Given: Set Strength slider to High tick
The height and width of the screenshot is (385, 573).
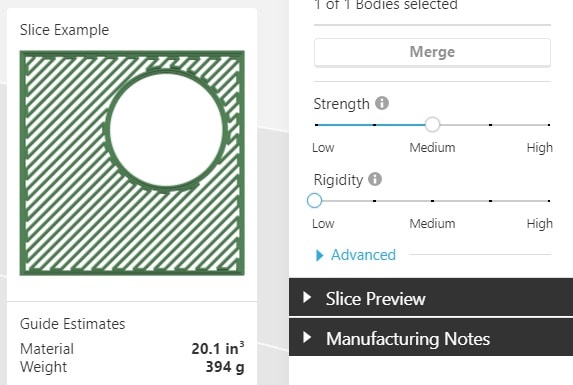Looking at the screenshot, I should point(549,125).
